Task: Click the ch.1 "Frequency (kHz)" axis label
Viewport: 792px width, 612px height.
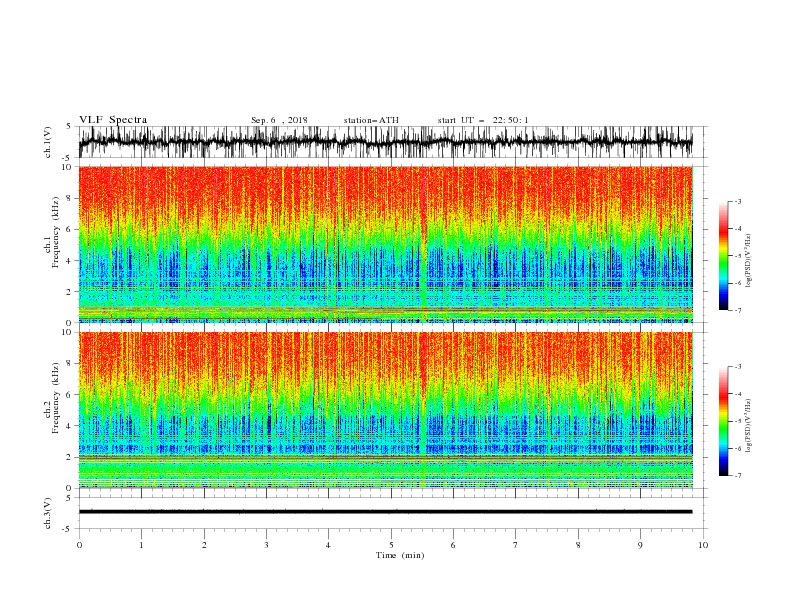Action: (x=56, y=230)
